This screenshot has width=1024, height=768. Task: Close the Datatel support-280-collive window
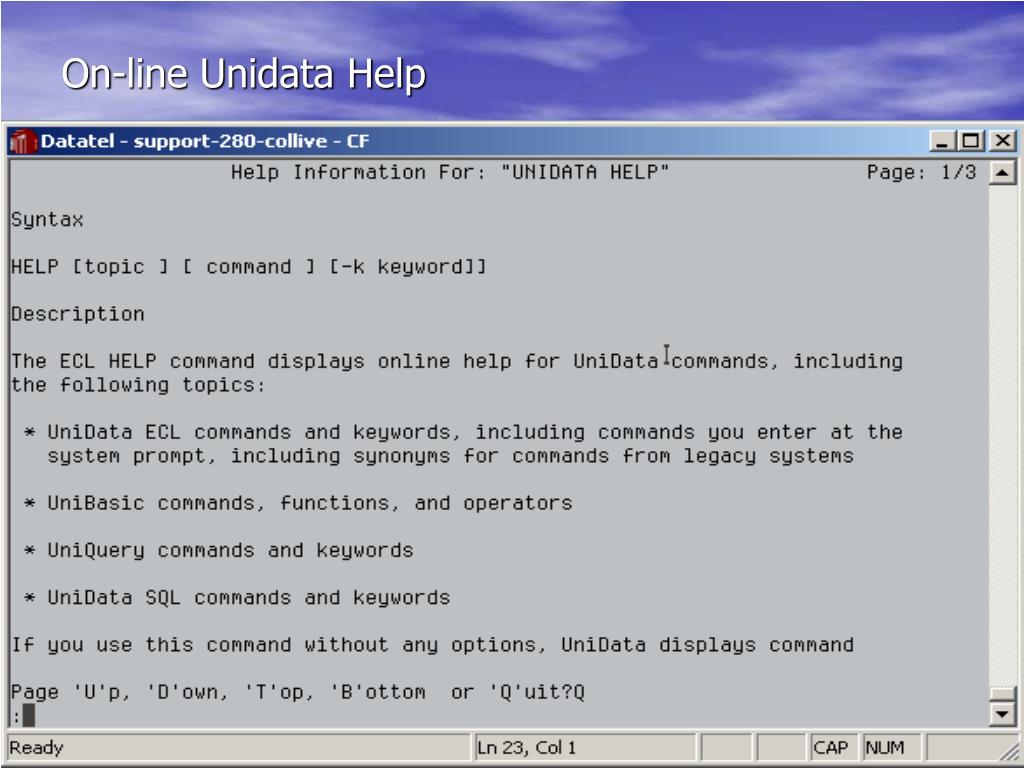1002,141
